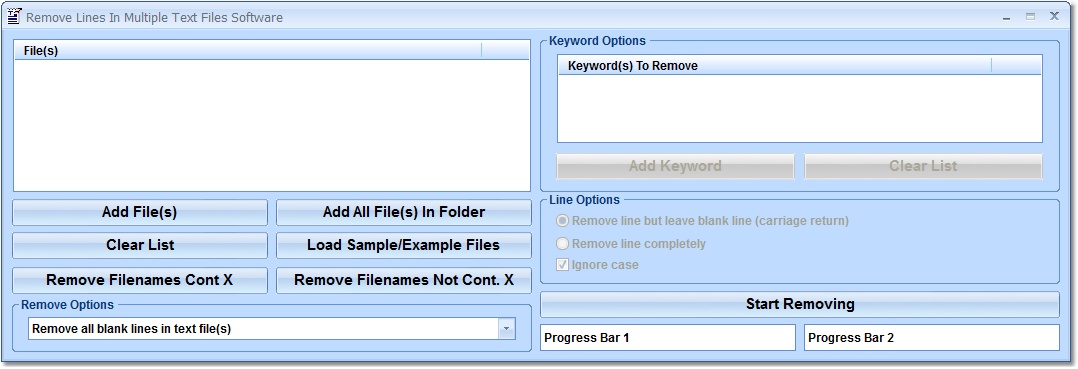This screenshot has height=369, width=1078.
Task: Clear keyword list in Keyword Options
Action: pos(923,166)
